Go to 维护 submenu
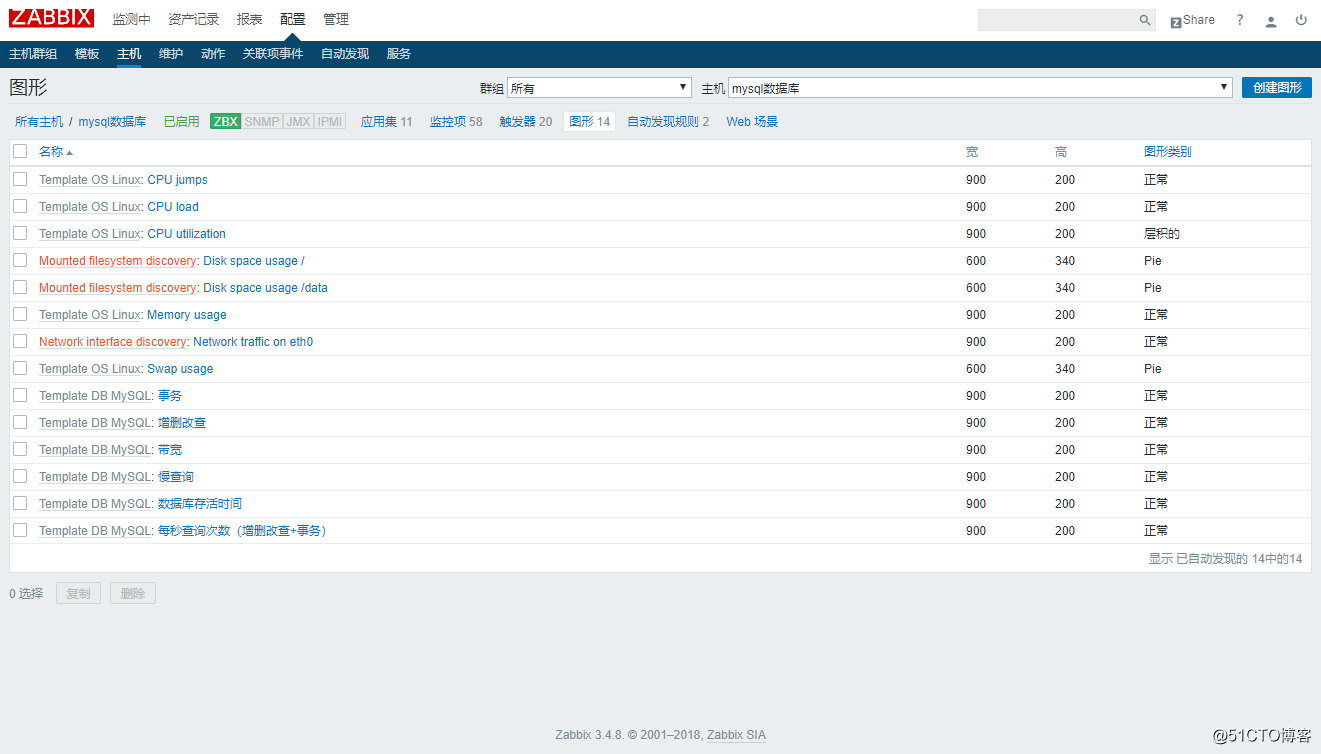Viewport: 1321px width, 754px height. pos(171,54)
